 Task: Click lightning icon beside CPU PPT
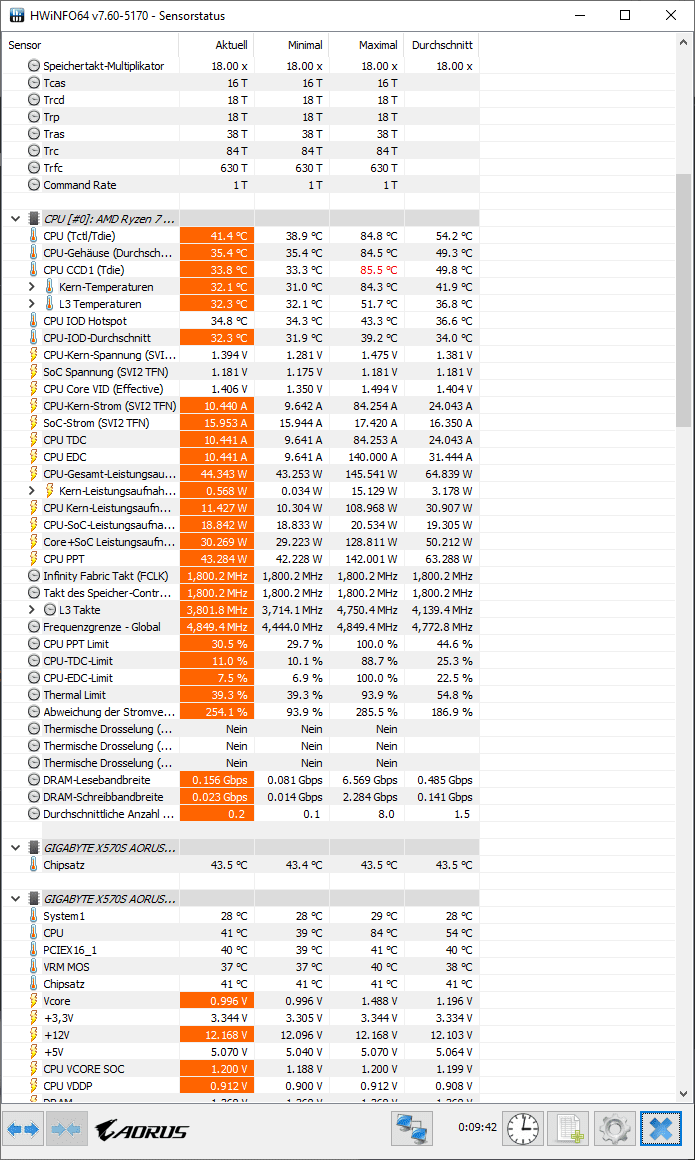(x=33, y=559)
